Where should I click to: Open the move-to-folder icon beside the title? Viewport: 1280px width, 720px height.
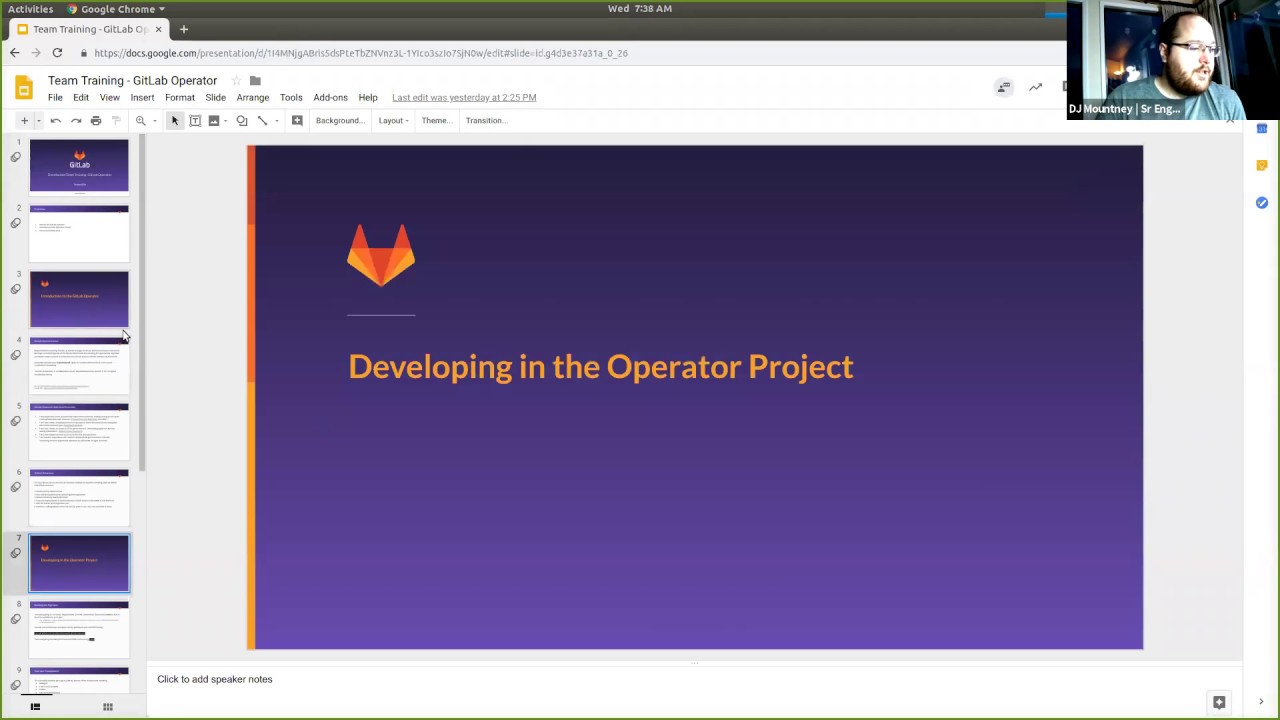pyautogui.click(x=255, y=80)
